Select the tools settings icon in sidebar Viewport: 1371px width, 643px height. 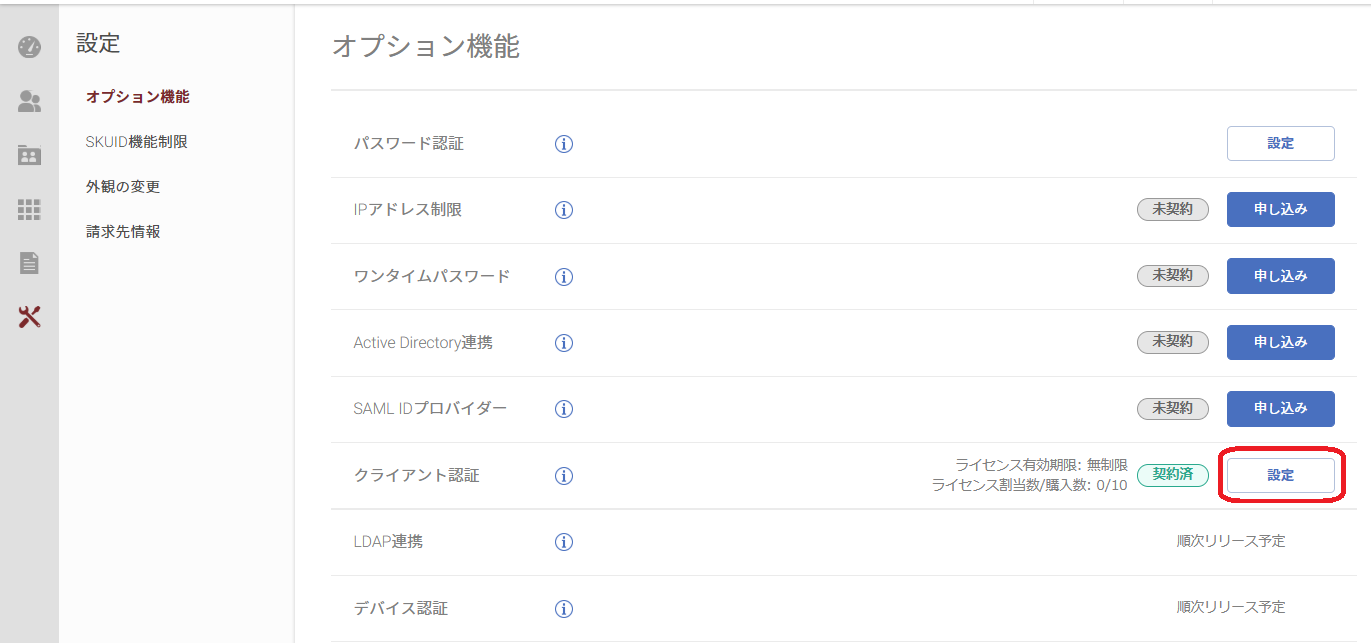coord(29,317)
